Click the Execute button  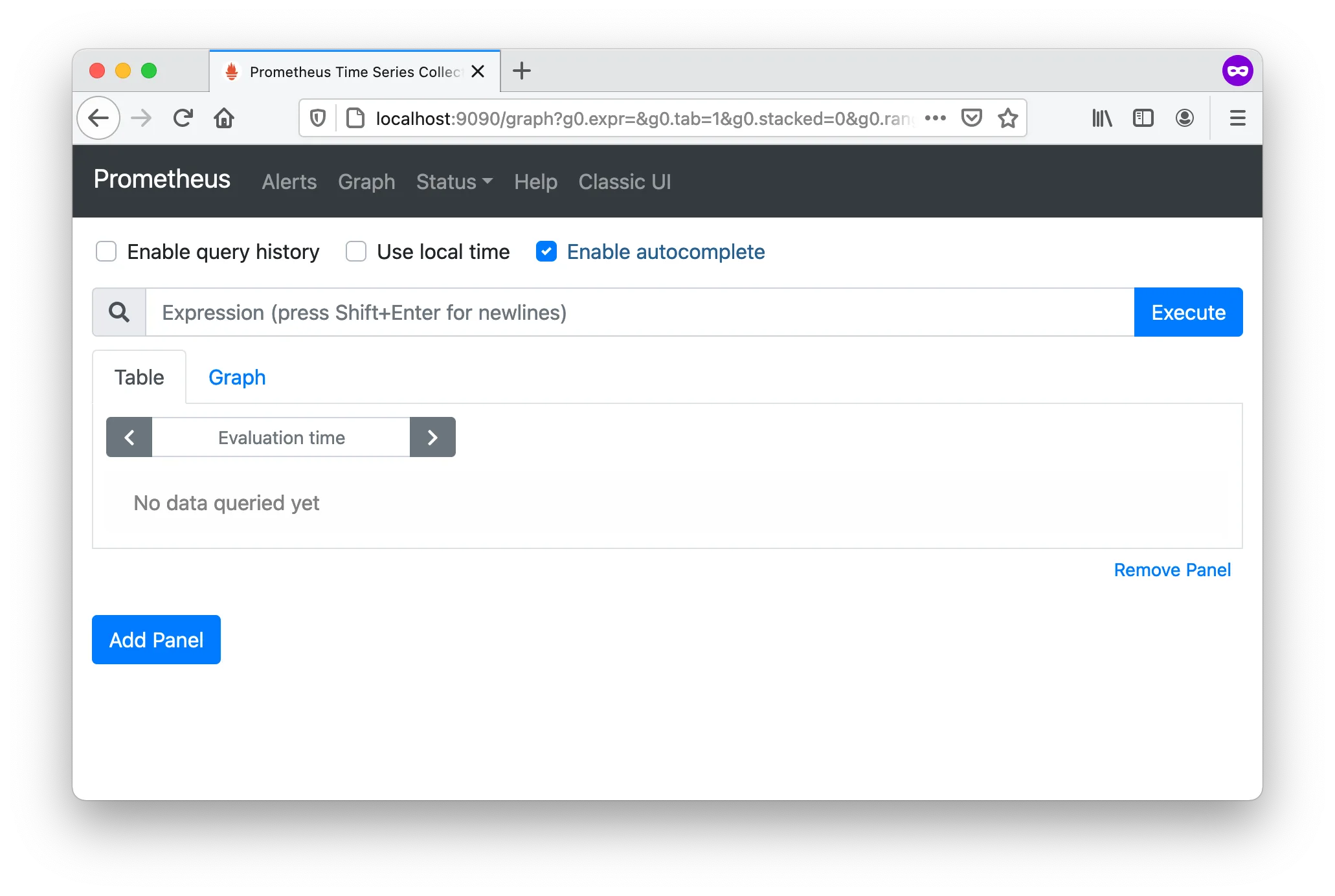[x=1188, y=312]
